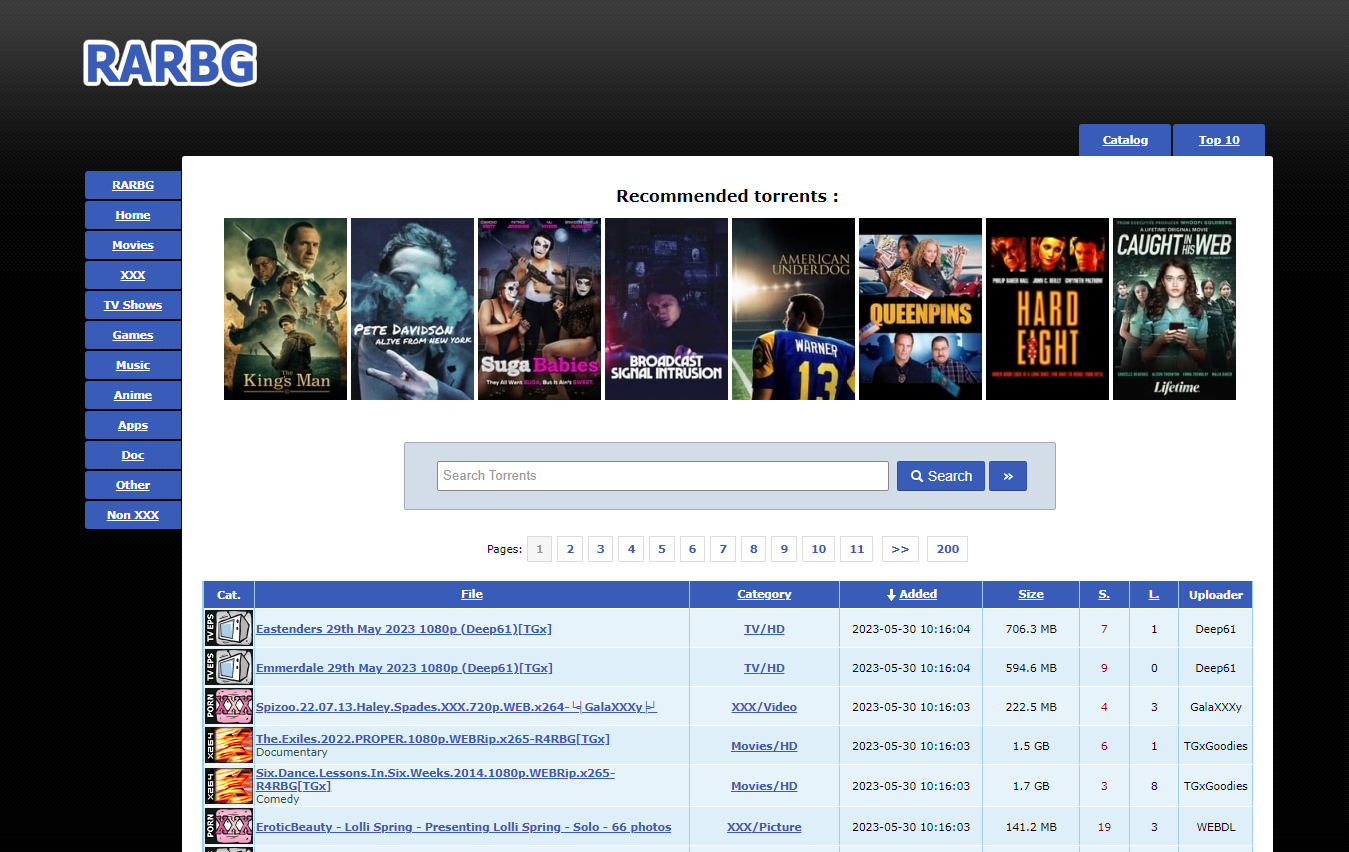Open Movies category in sidebar
This screenshot has height=852, width=1349.
point(133,245)
